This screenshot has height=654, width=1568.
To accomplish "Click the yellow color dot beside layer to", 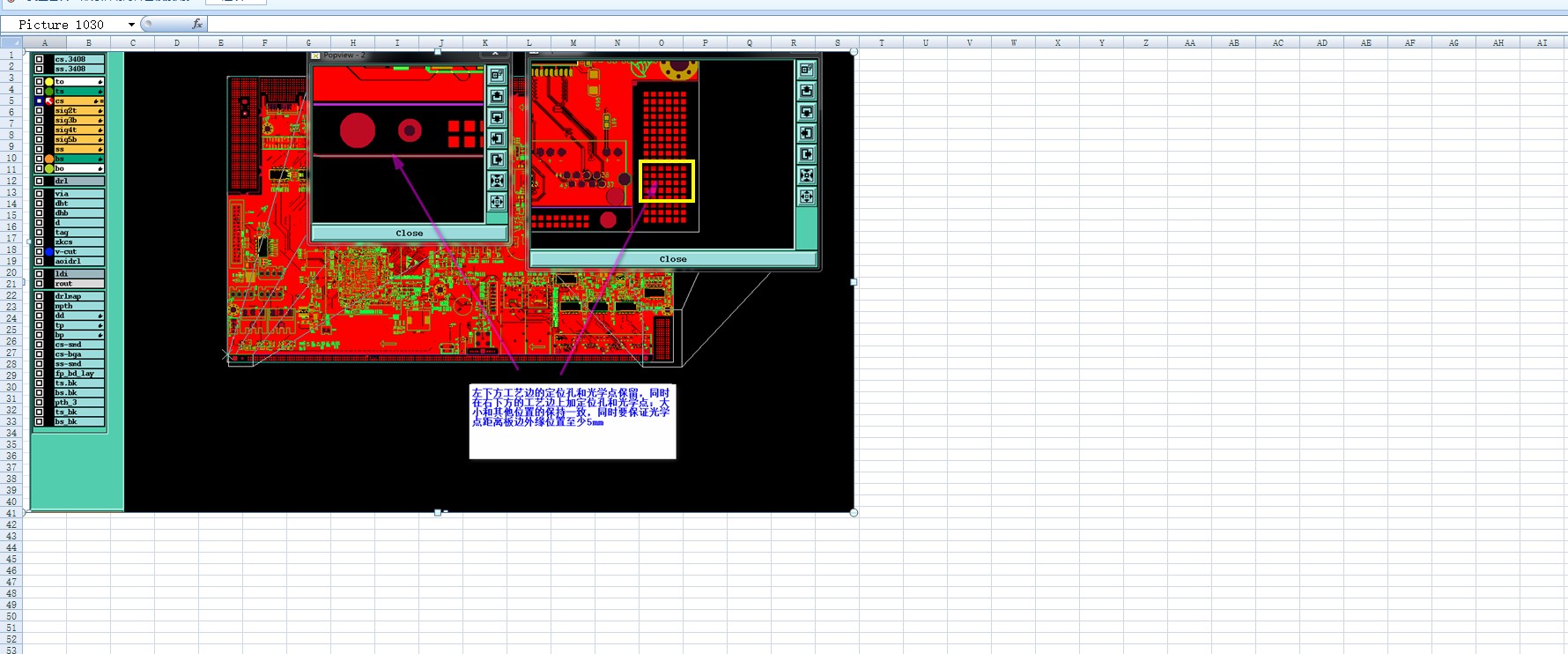I will (x=49, y=82).
